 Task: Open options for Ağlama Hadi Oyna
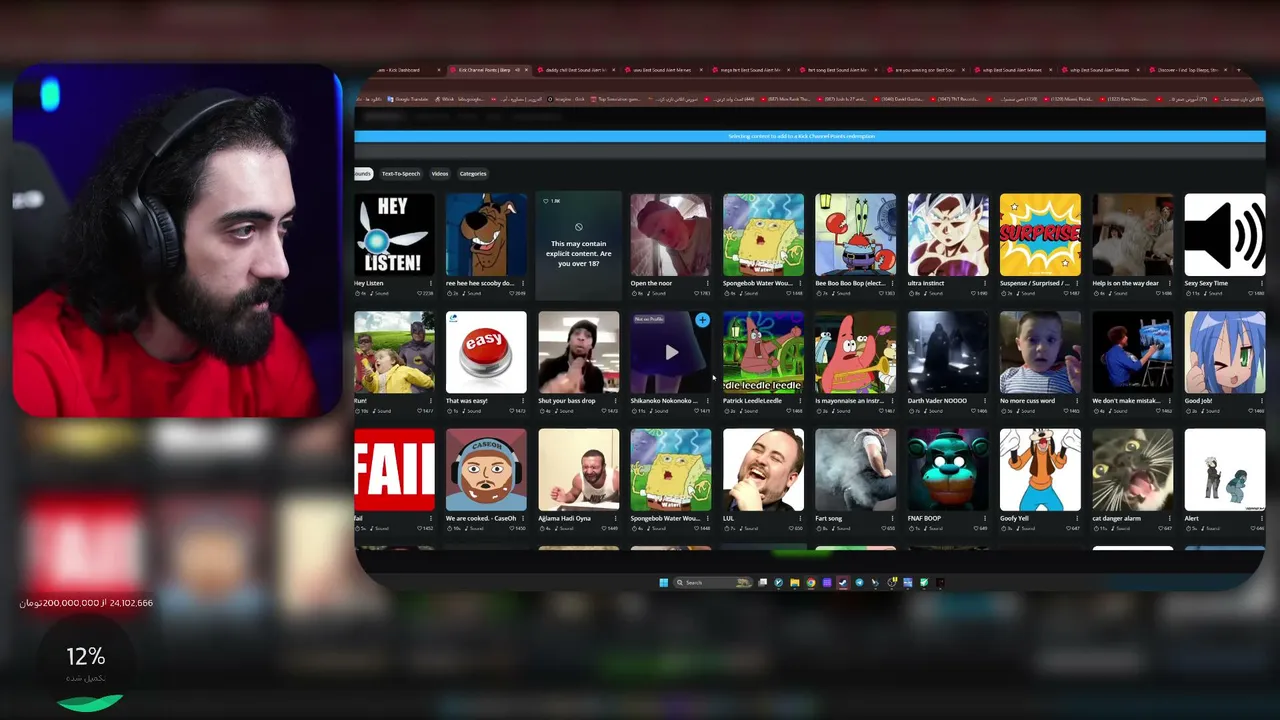pyautogui.click(x=616, y=518)
